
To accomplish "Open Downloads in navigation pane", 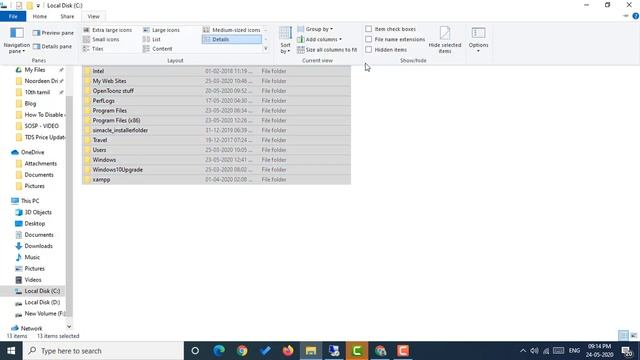I will point(38,246).
